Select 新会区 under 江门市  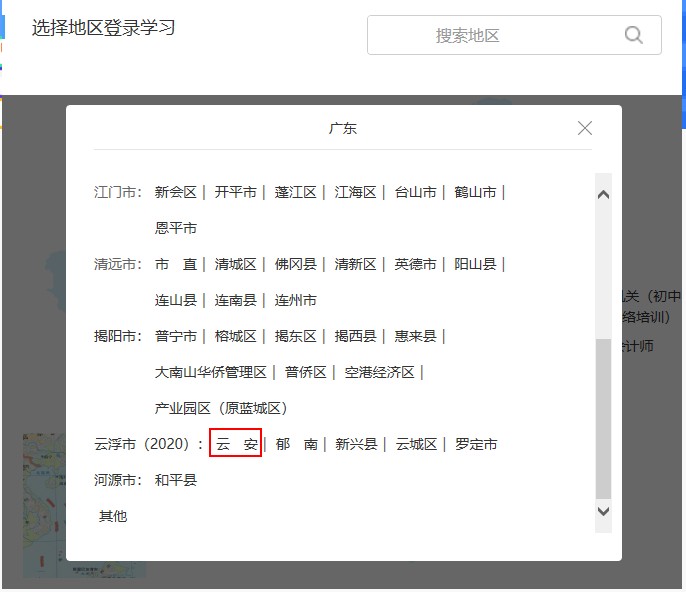click(x=175, y=192)
